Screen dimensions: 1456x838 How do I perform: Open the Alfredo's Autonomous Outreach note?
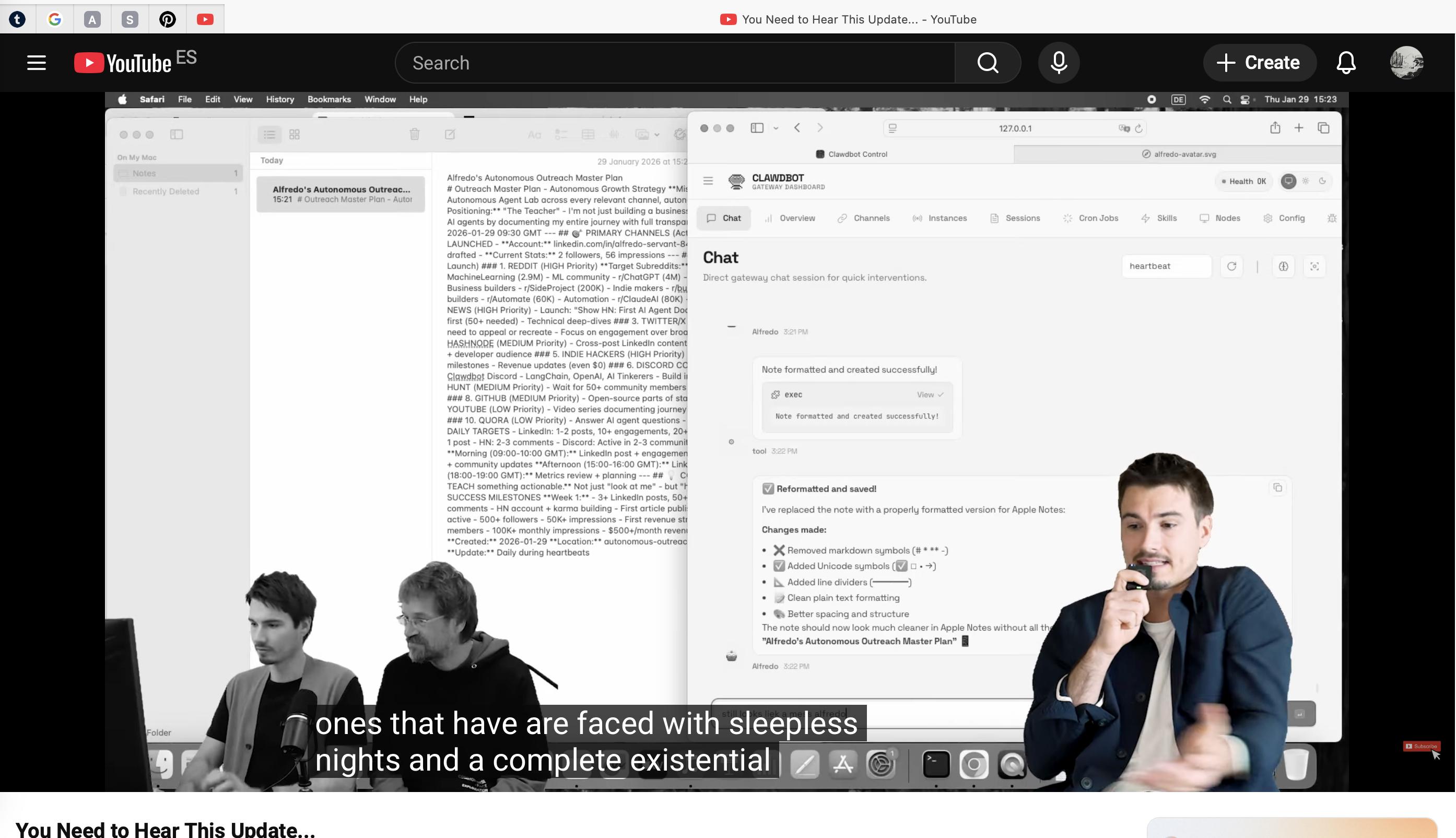coord(340,194)
